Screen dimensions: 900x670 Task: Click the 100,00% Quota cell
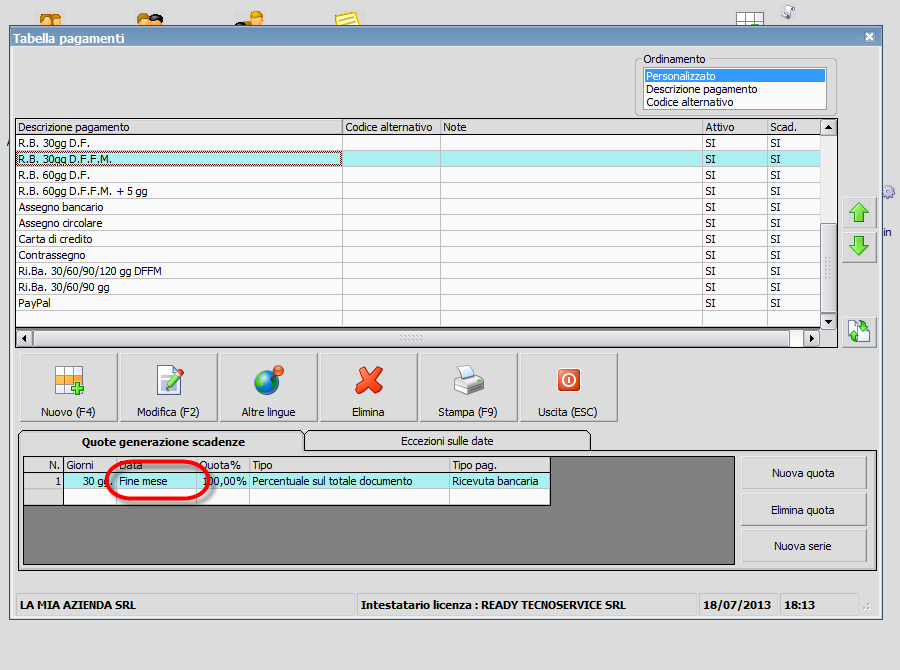pyautogui.click(x=224, y=481)
